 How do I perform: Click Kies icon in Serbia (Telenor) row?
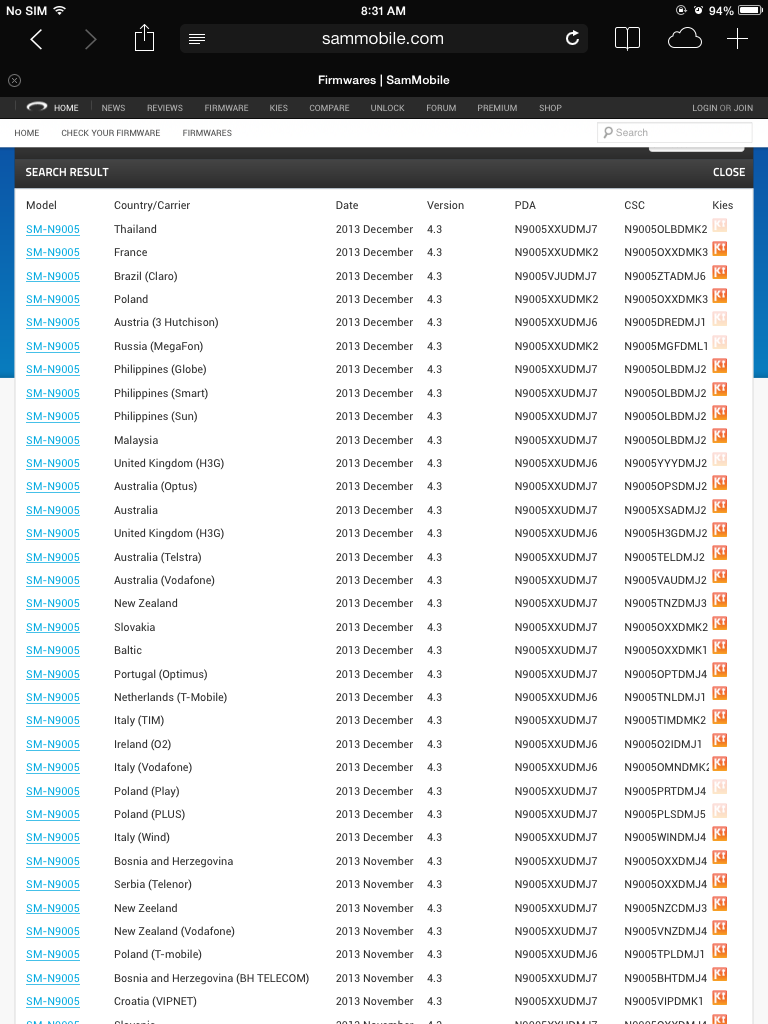pyautogui.click(x=720, y=880)
